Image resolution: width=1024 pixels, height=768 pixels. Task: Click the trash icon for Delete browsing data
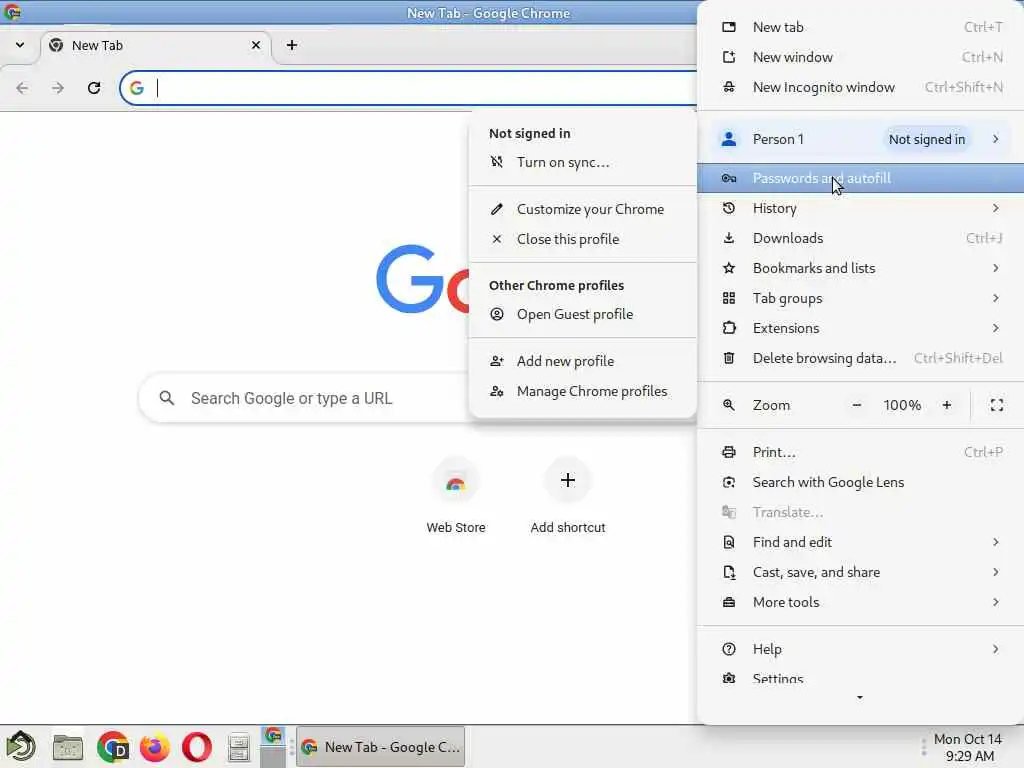click(729, 358)
